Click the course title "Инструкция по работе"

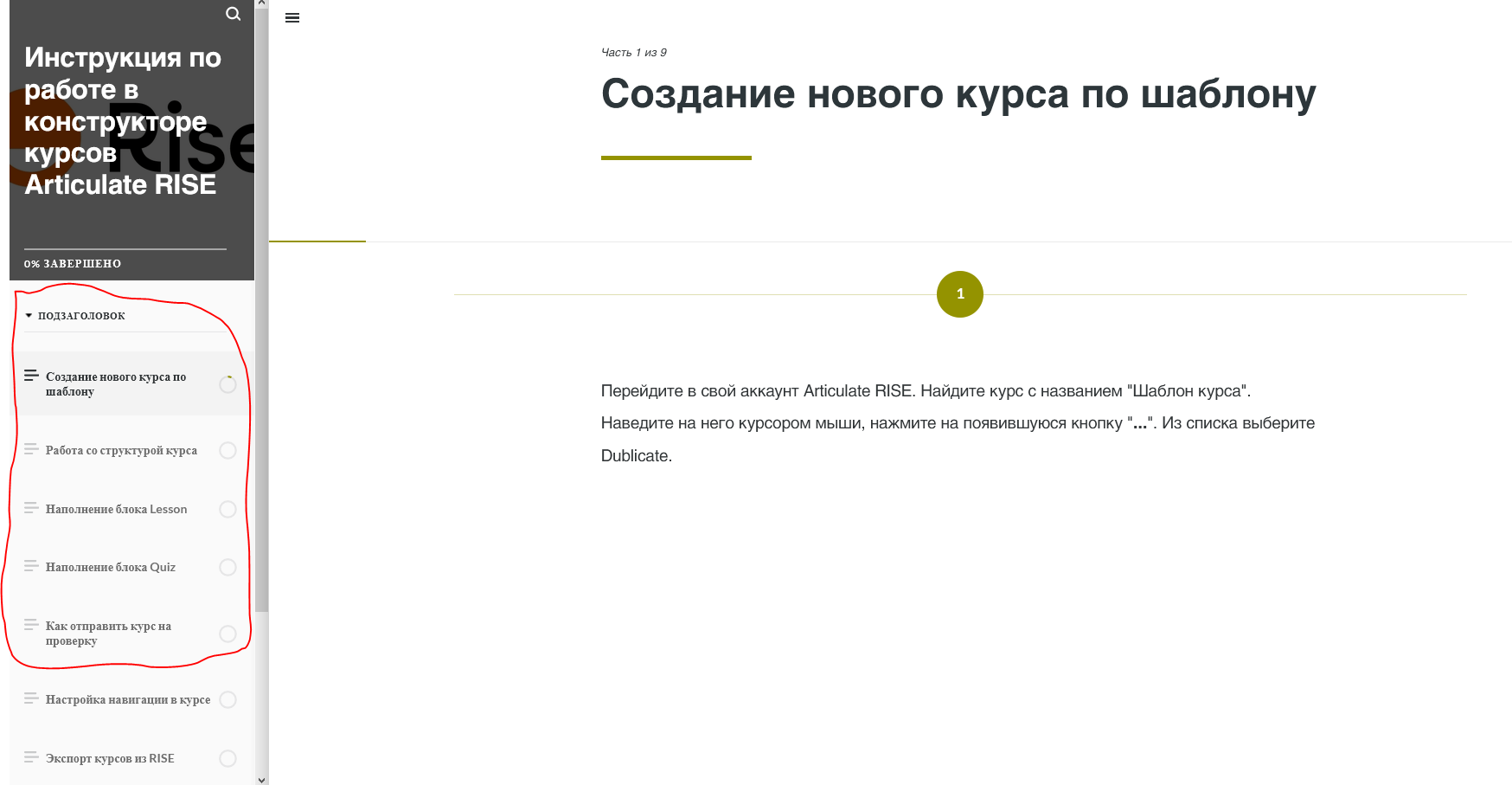tap(121, 121)
